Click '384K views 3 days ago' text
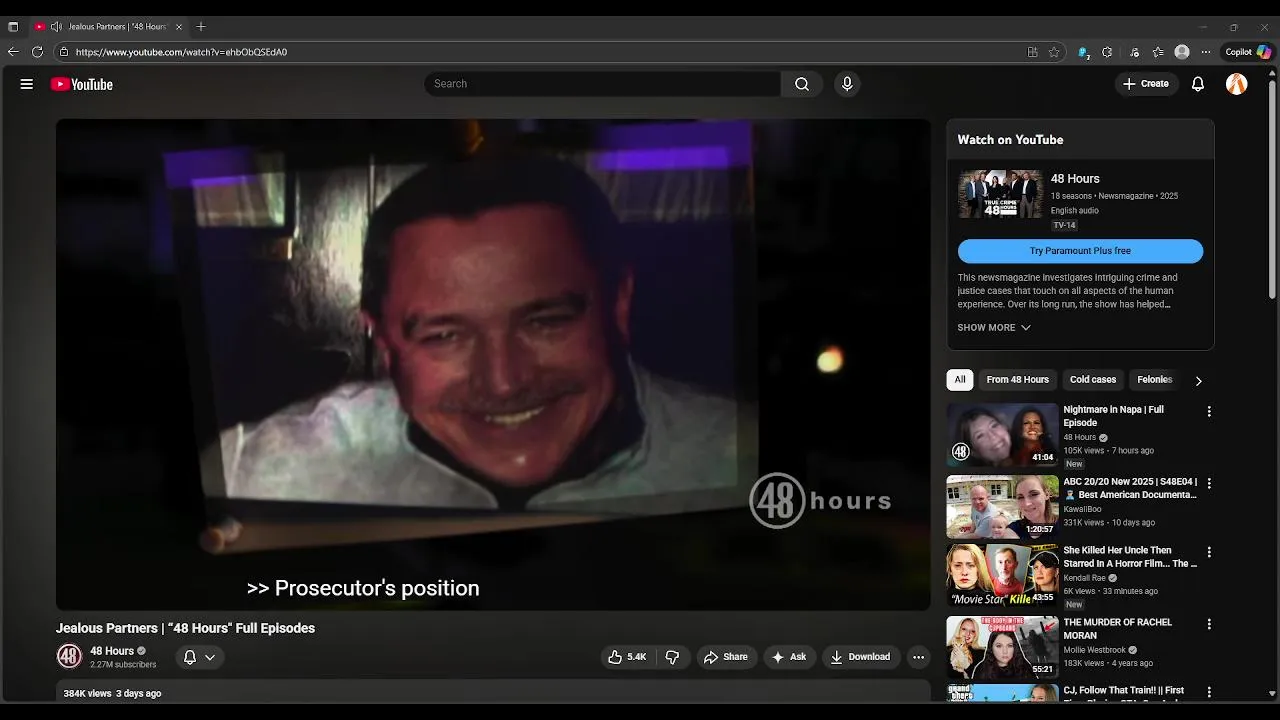This screenshot has height=720, width=1280. coord(112,693)
